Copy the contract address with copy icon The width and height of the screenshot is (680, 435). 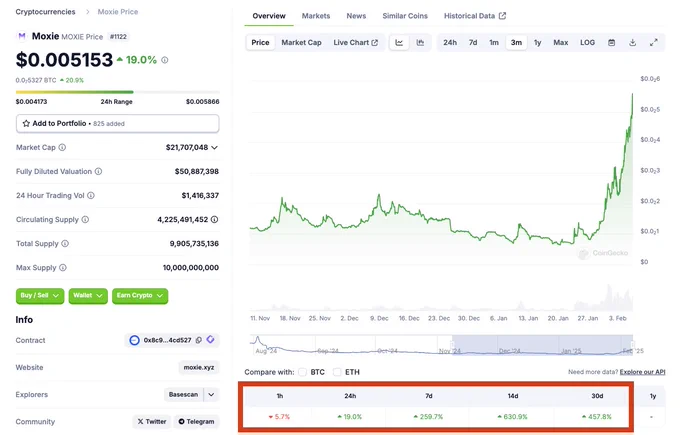(x=199, y=340)
